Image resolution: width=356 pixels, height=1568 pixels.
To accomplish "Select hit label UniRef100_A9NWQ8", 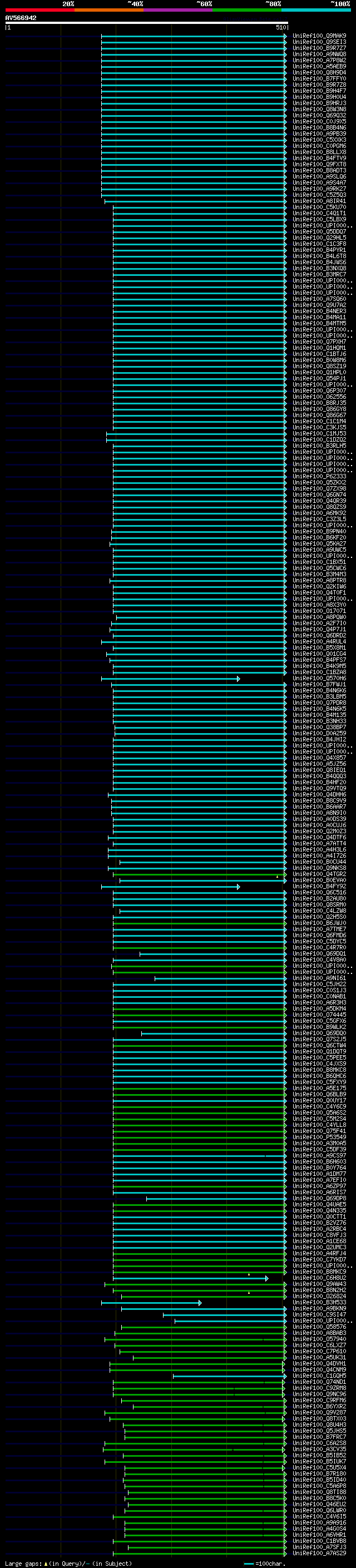I will coord(319,54).
